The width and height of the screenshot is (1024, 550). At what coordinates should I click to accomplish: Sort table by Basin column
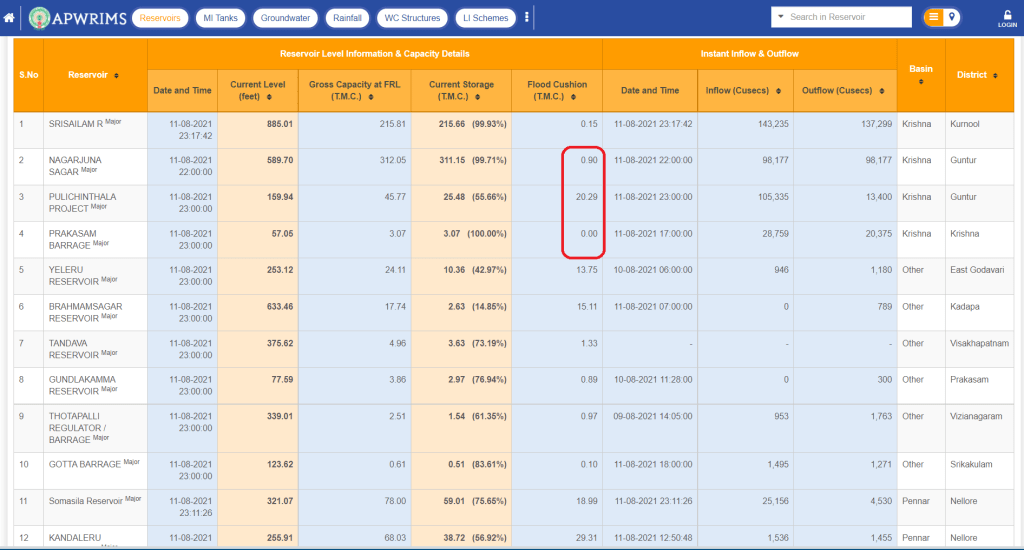coord(920,82)
